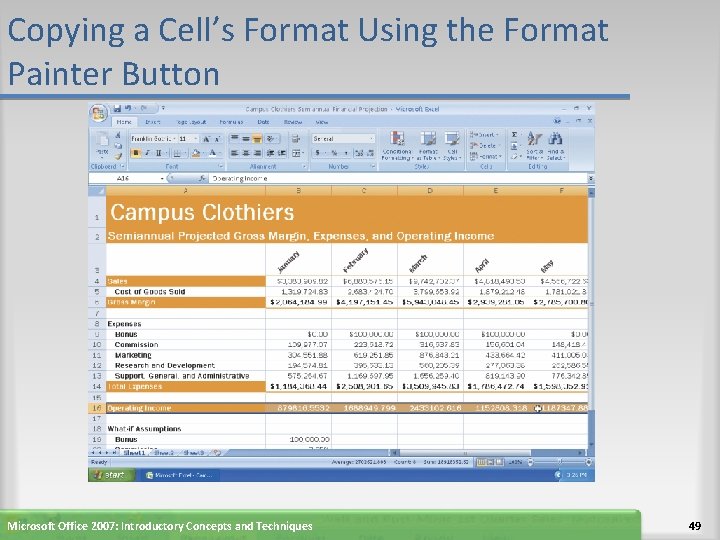Click the Cut scissors icon
This screenshot has width=720, height=540.
[118, 135]
